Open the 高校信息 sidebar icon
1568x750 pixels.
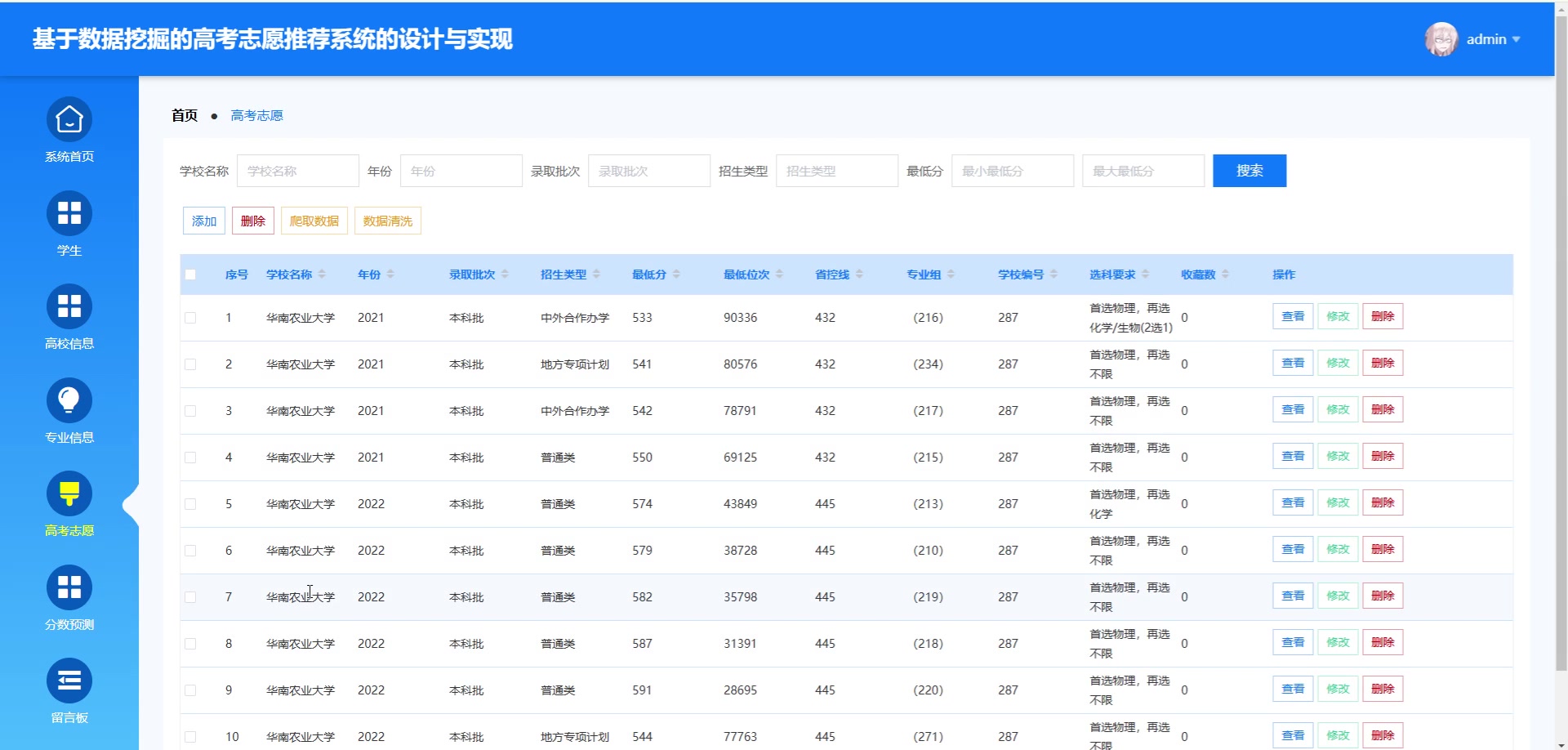point(69,306)
